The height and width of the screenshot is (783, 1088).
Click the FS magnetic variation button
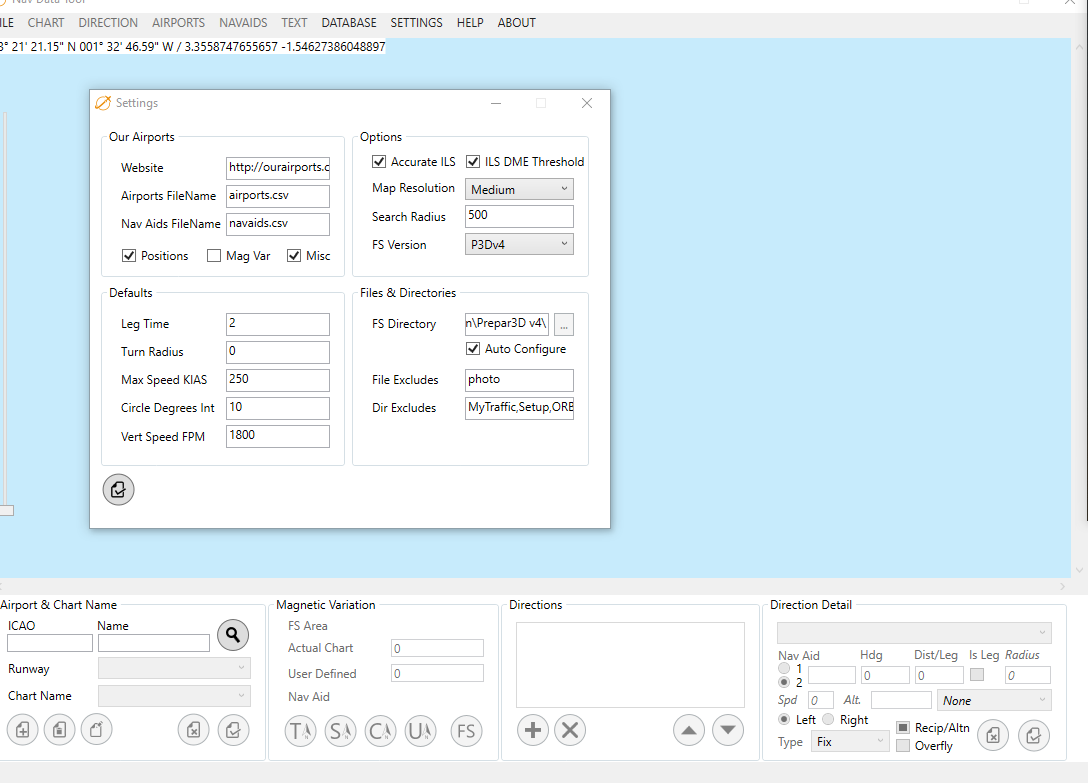pos(466,731)
